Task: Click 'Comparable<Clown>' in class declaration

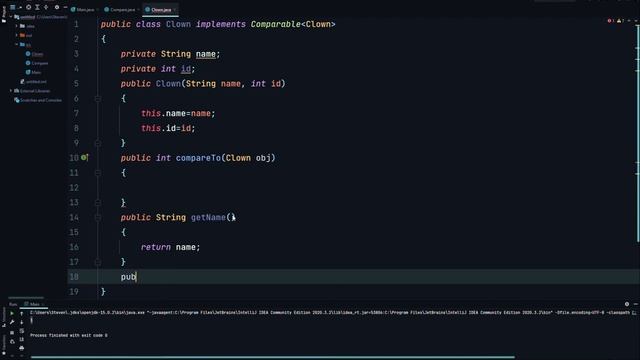Action: [x=293, y=24]
